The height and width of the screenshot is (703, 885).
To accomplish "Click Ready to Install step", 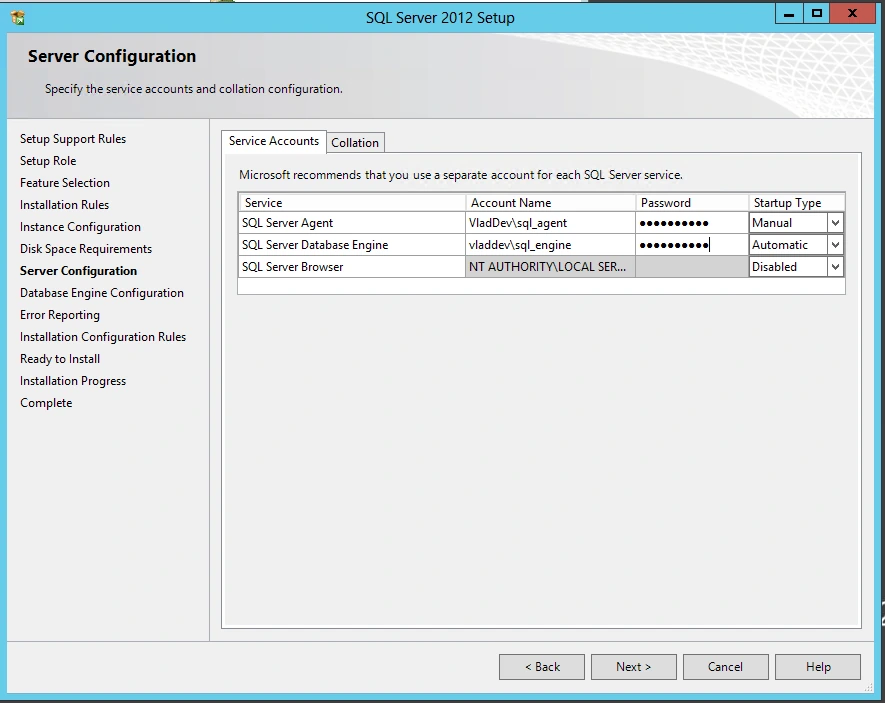I will 60,359.
